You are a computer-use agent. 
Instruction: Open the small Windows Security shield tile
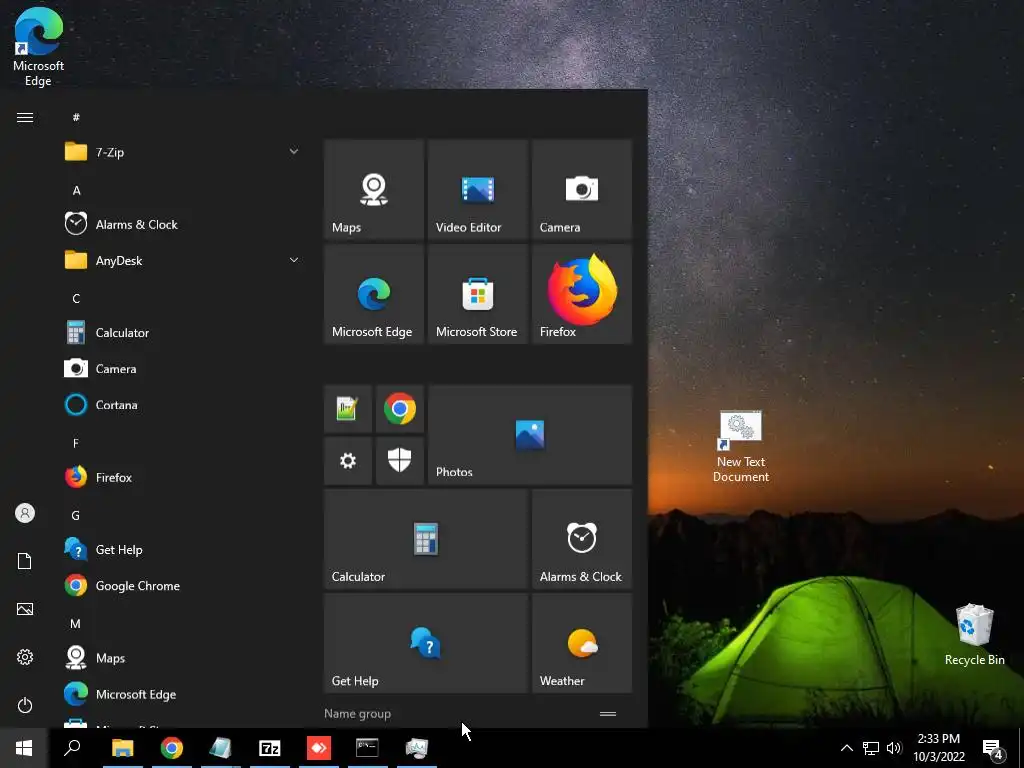(400, 461)
